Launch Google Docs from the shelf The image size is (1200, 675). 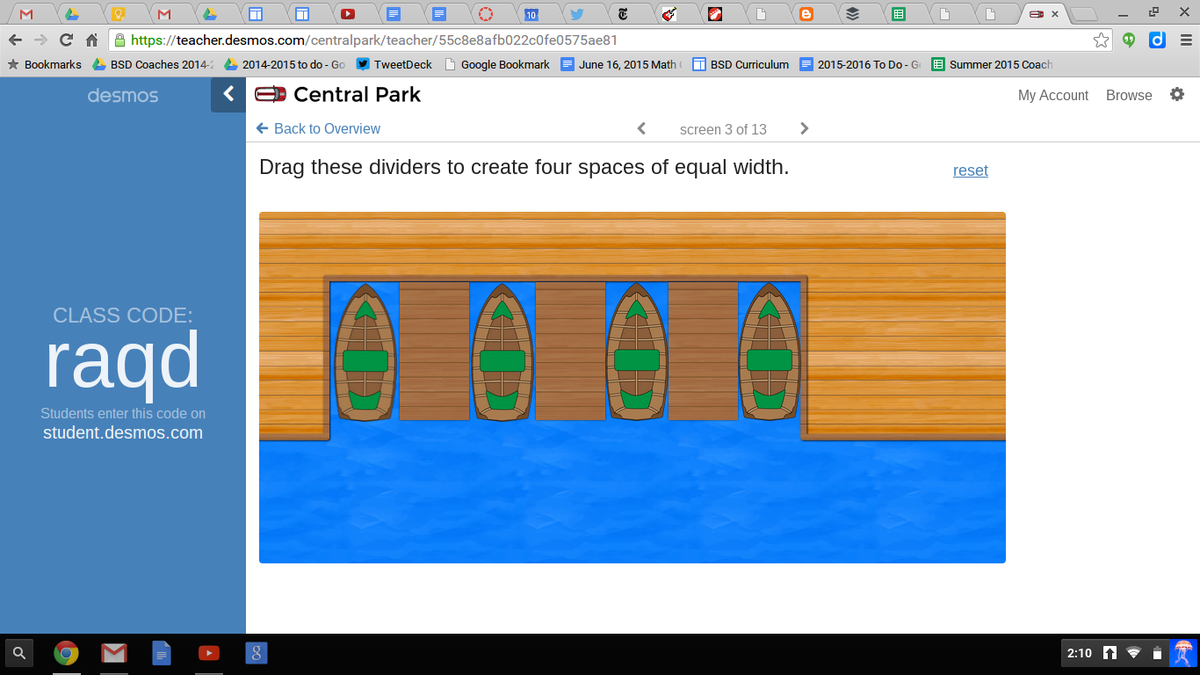160,653
